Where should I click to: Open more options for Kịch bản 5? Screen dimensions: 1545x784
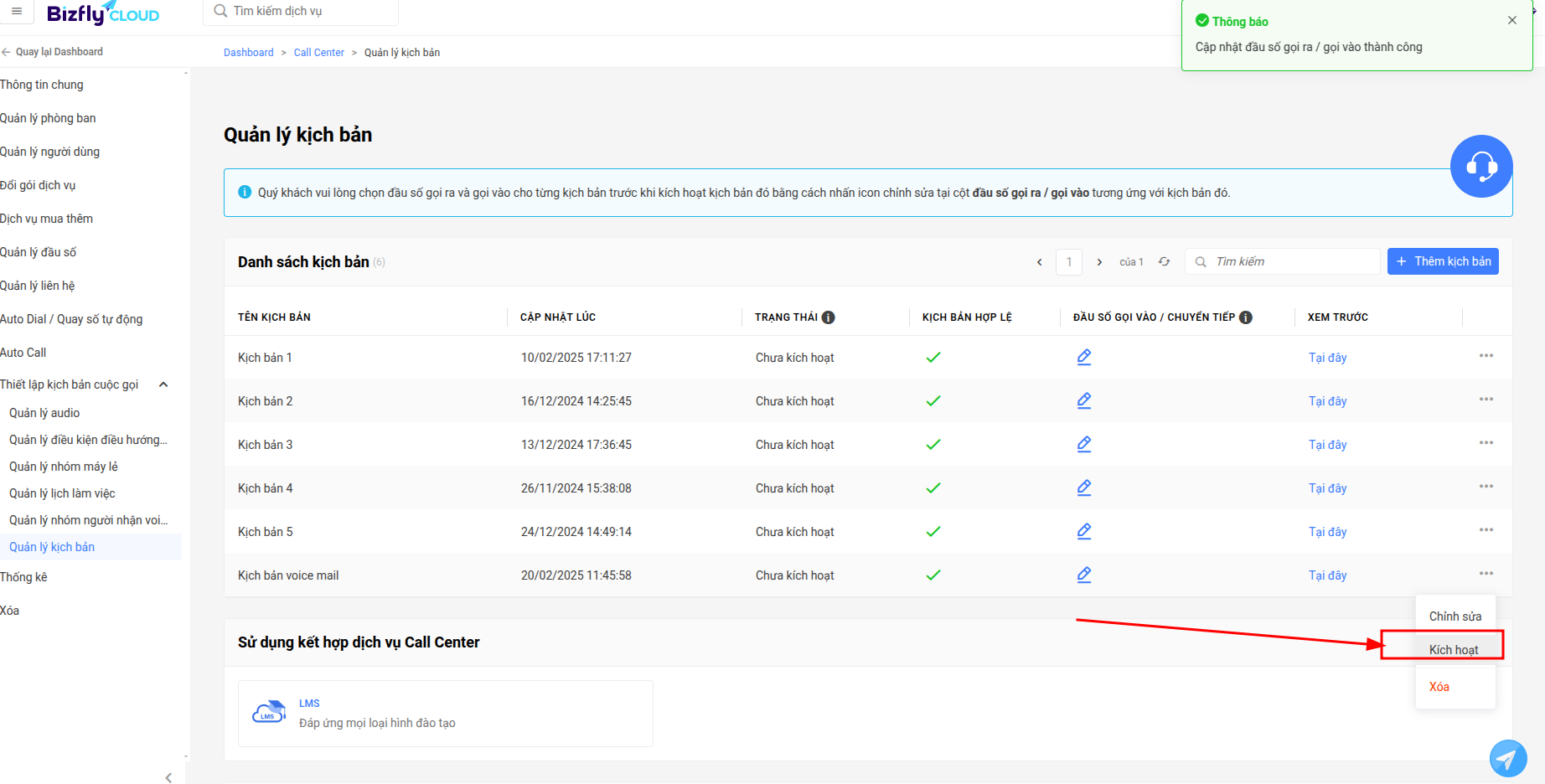[x=1486, y=530]
